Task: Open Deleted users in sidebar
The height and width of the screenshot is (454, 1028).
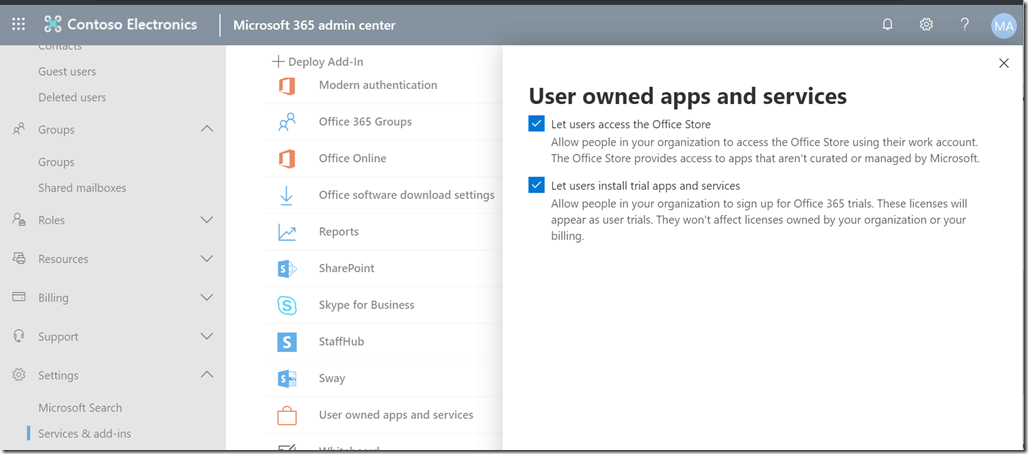Action: point(72,97)
